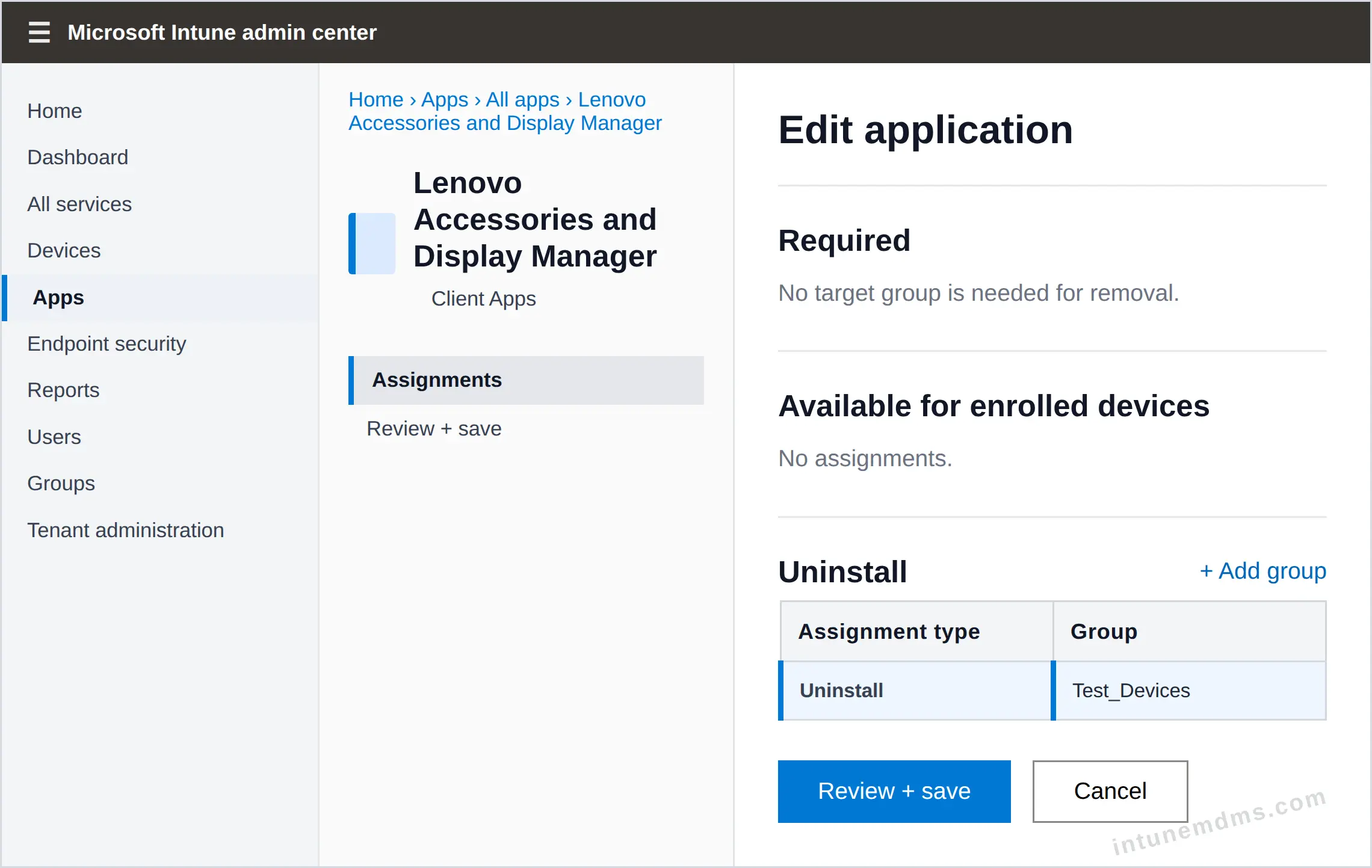Click + Add group for Uninstall

click(x=1263, y=571)
